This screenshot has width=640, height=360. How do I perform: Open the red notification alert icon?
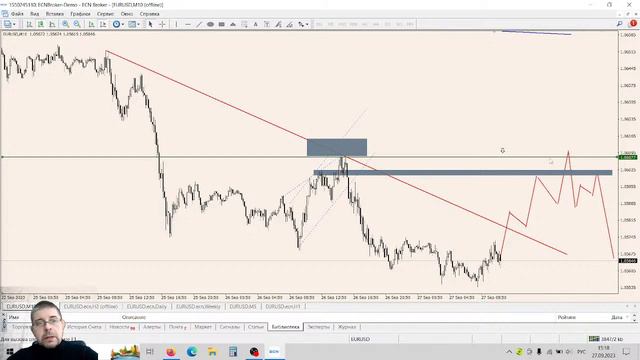[633, 24]
